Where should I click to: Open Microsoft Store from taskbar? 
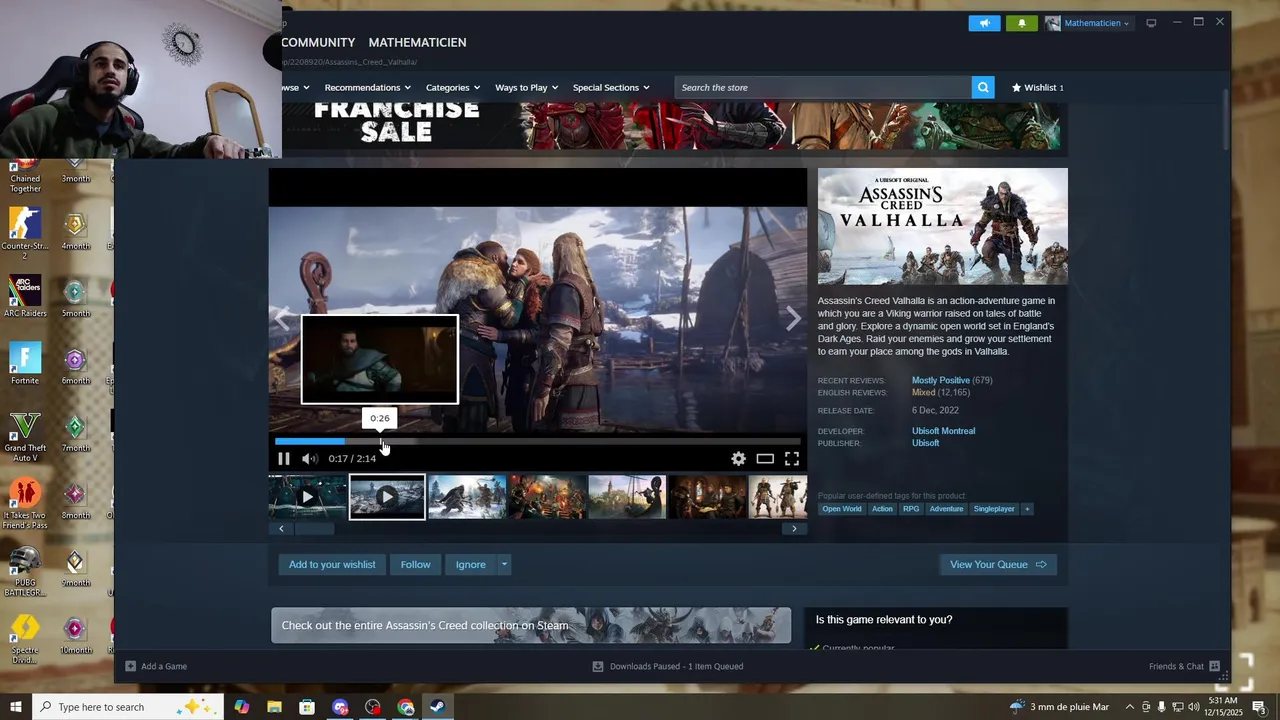click(307, 707)
